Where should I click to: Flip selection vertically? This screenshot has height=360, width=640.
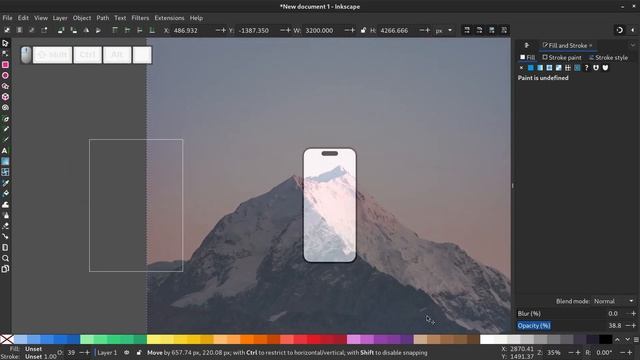pos(98,30)
